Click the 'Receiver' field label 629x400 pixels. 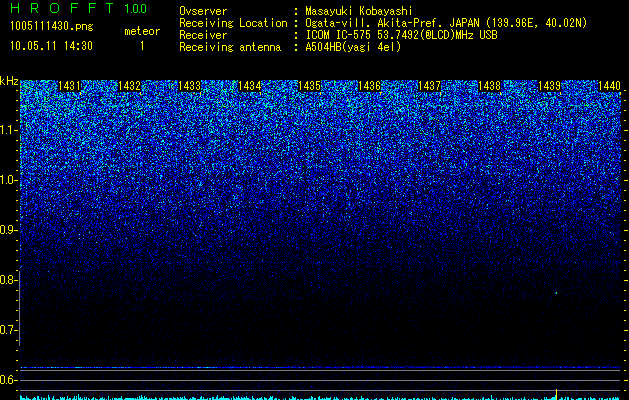[203, 35]
